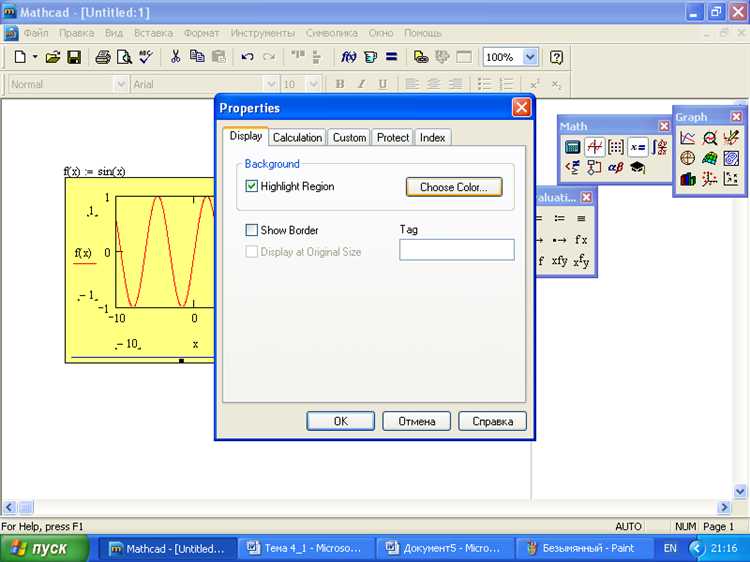This screenshot has height=562, width=750.
Task: Click the Evaluation x= icon in Math palette
Action: (x=638, y=147)
